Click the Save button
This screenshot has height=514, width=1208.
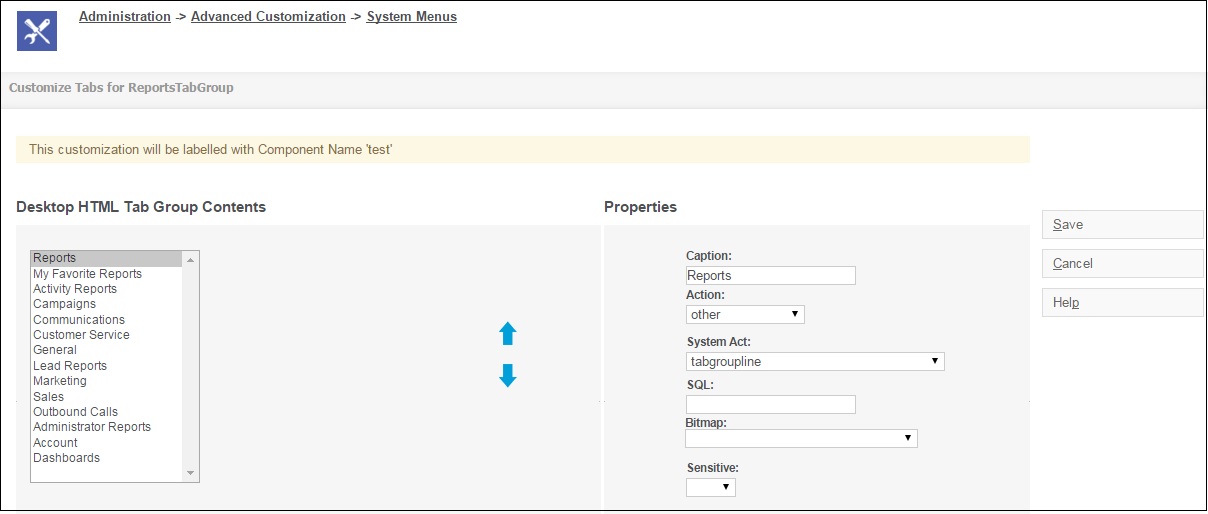click(1122, 225)
